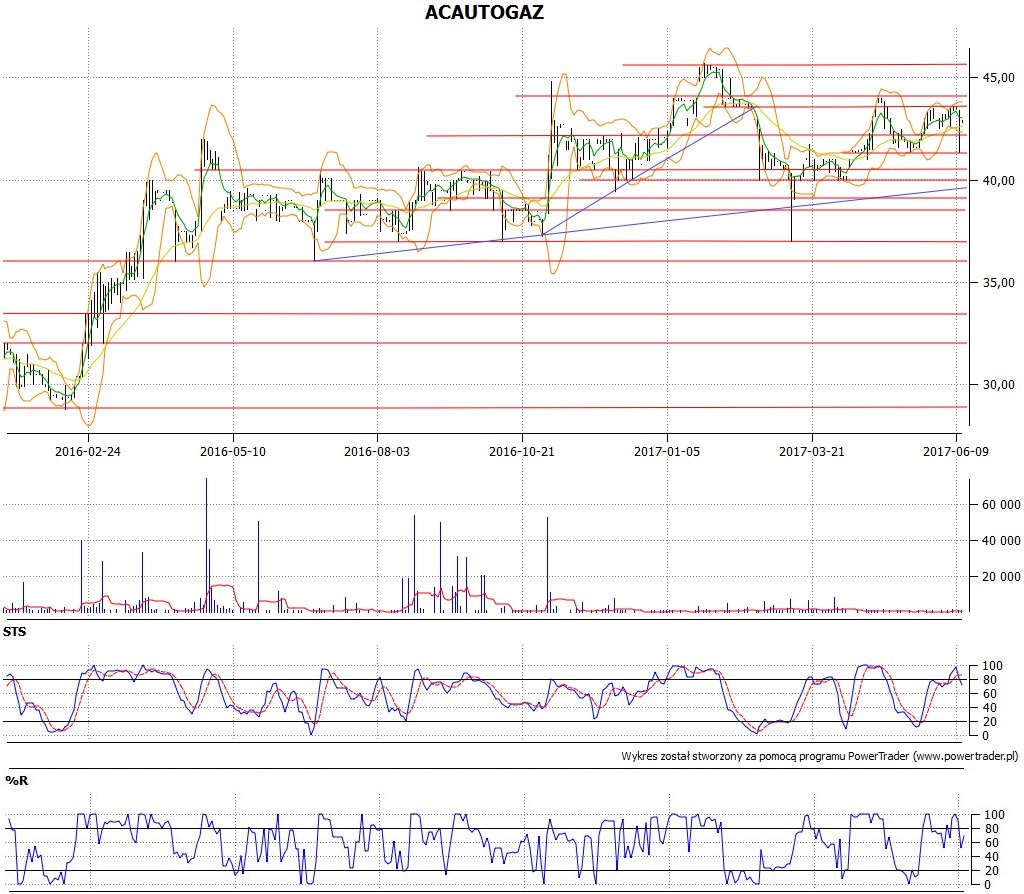The height and width of the screenshot is (894, 1024).
Task: Click the 2017-03-21 date label
Action: (812, 451)
